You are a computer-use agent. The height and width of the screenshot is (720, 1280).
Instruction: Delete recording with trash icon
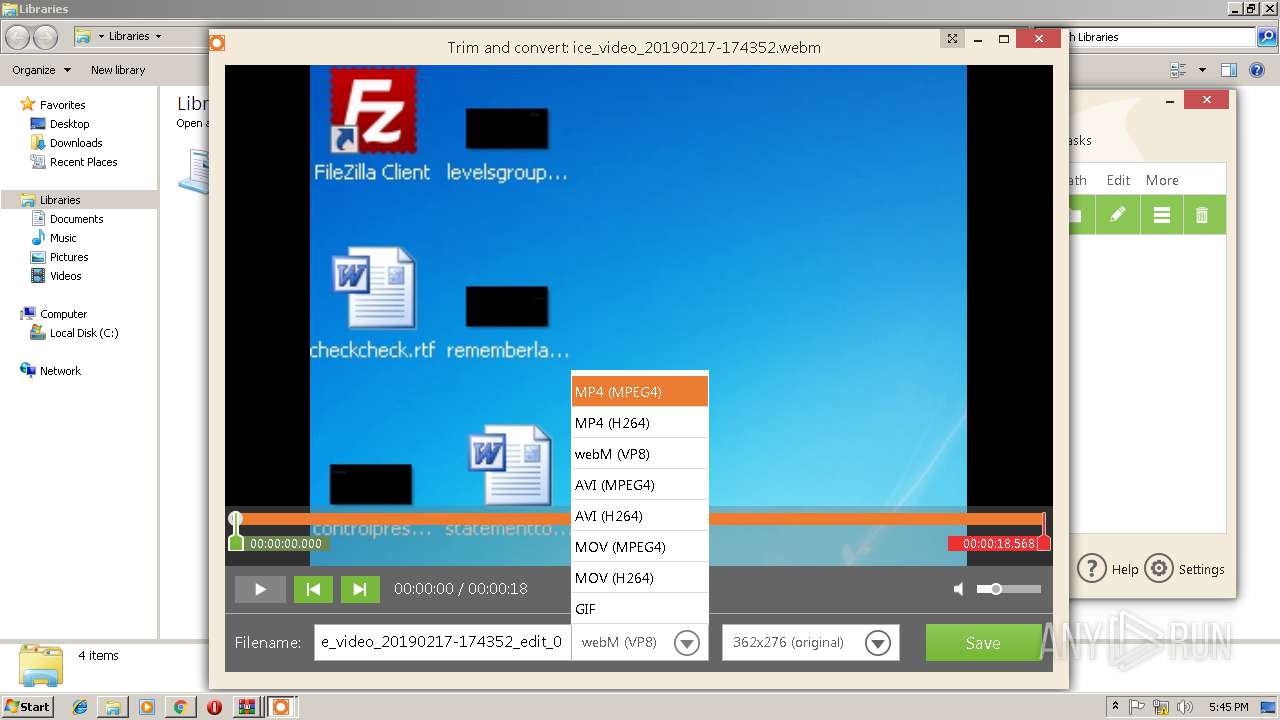tap(1203, 215)
